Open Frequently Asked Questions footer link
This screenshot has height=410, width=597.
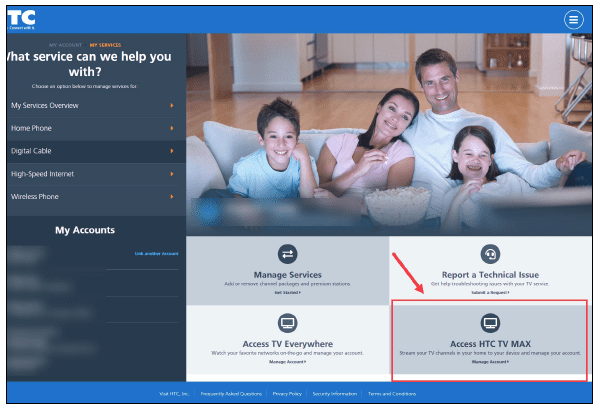click(x=231, y=394)
